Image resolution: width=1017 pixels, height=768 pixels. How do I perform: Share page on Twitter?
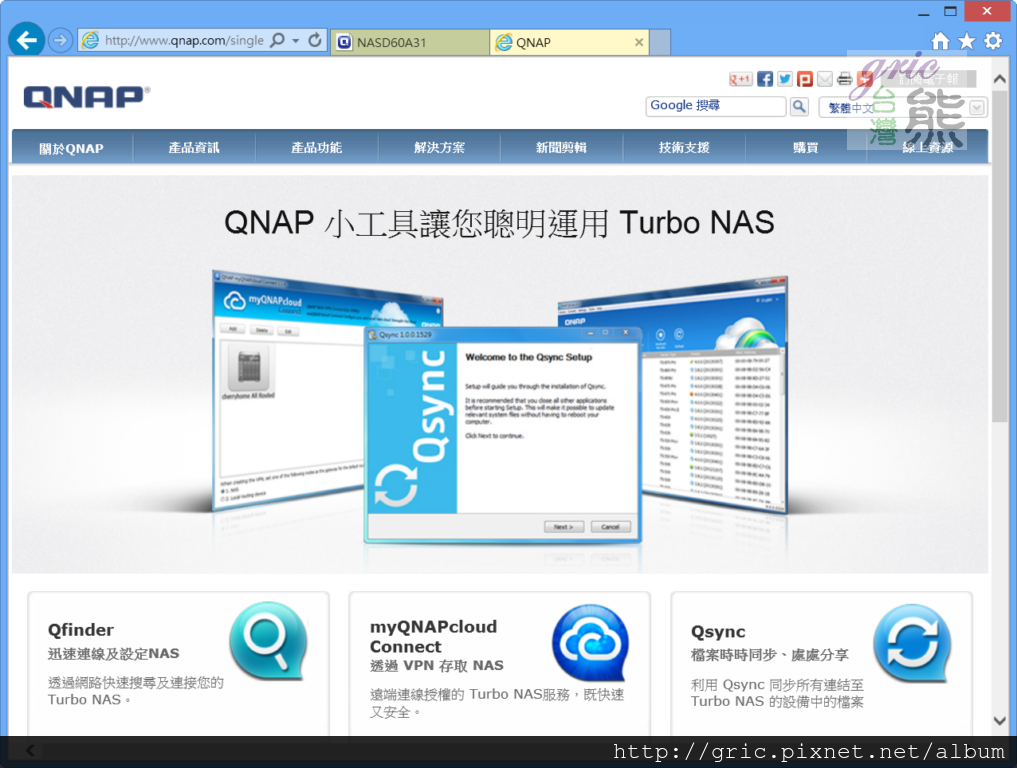coord(785,79)
